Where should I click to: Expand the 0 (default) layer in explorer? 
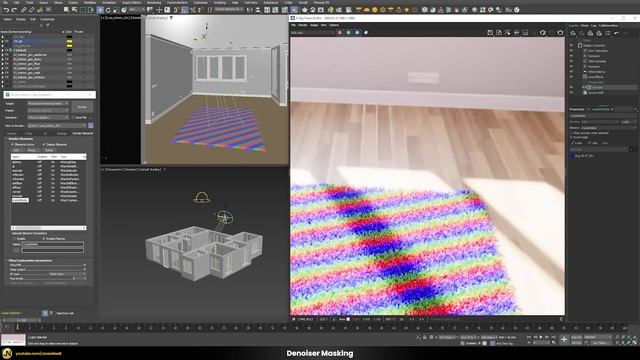[x=3, y=50]
